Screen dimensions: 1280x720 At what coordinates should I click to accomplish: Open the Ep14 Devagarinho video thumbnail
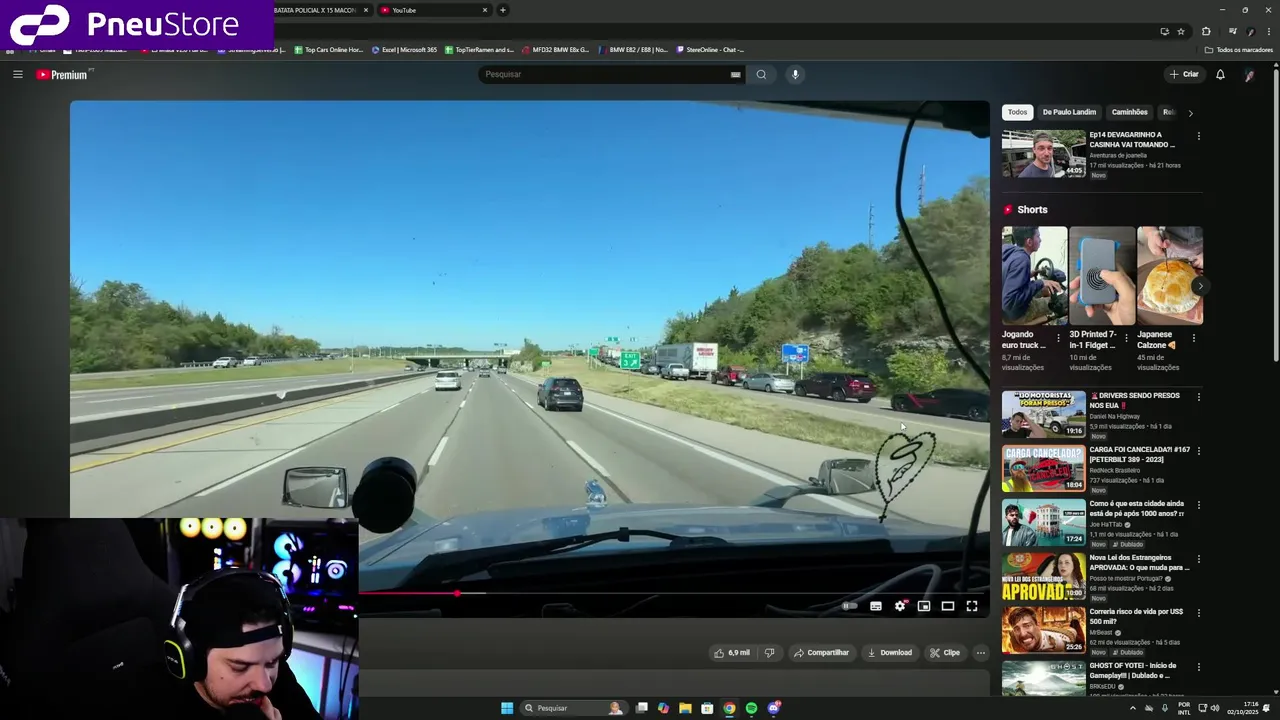coord(1043,153)
